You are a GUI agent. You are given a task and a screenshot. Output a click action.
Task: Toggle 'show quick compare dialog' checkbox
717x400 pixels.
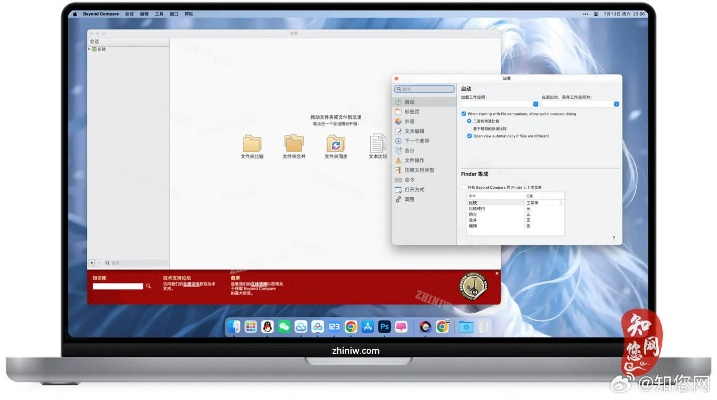[x=464, y=113]
